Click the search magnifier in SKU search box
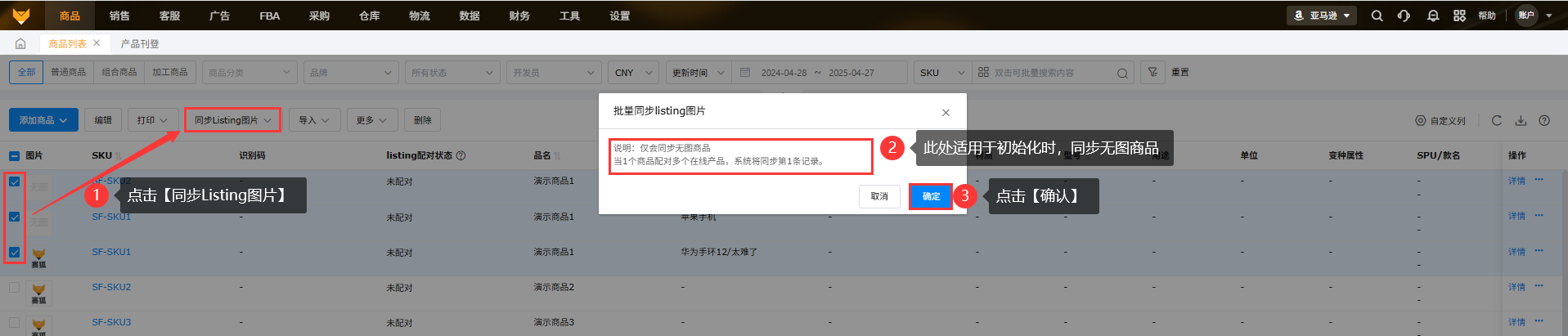1568x336 pixels. [1122, 73]
